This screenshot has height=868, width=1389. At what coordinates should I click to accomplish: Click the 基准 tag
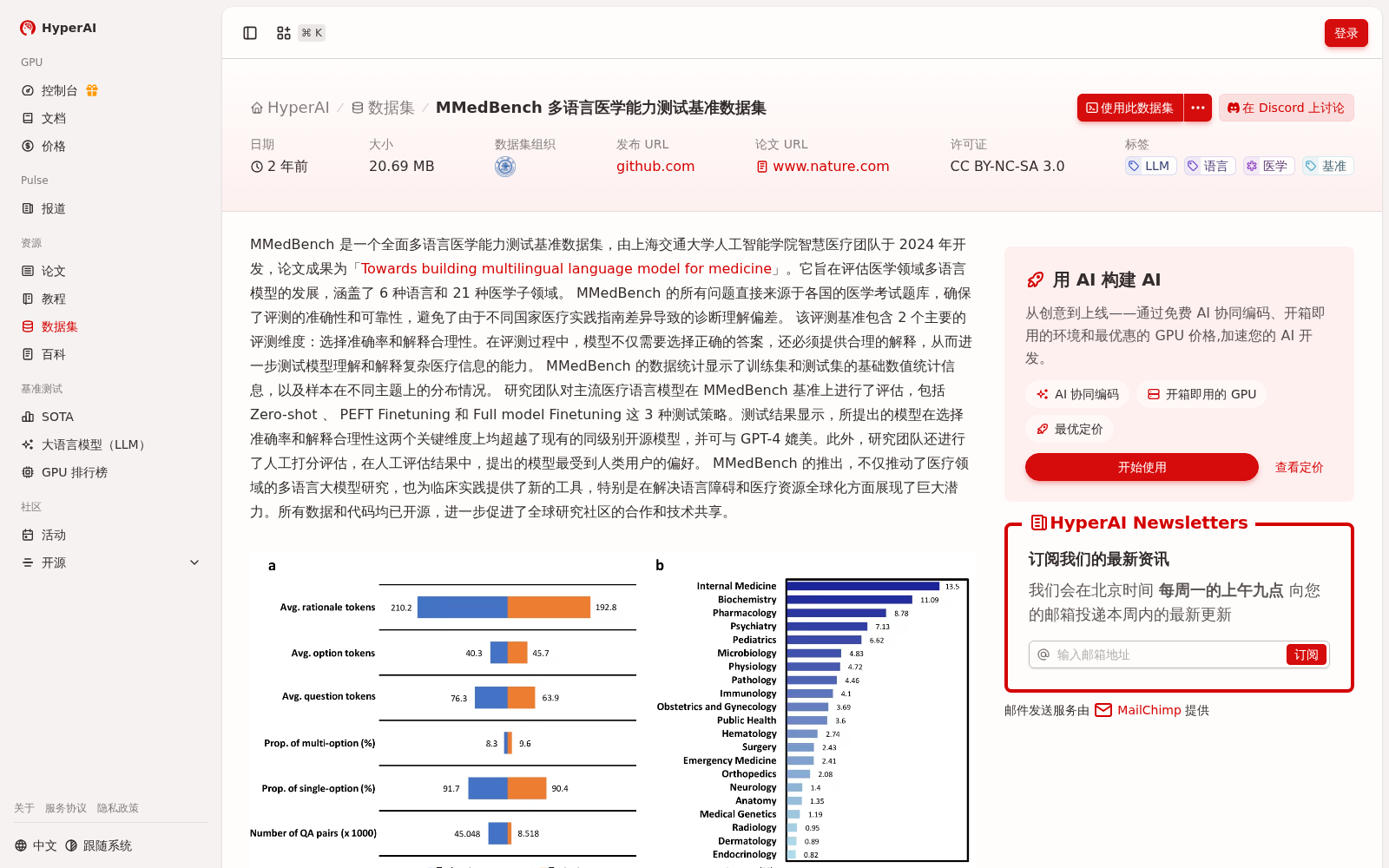(x=1327, y=166)
